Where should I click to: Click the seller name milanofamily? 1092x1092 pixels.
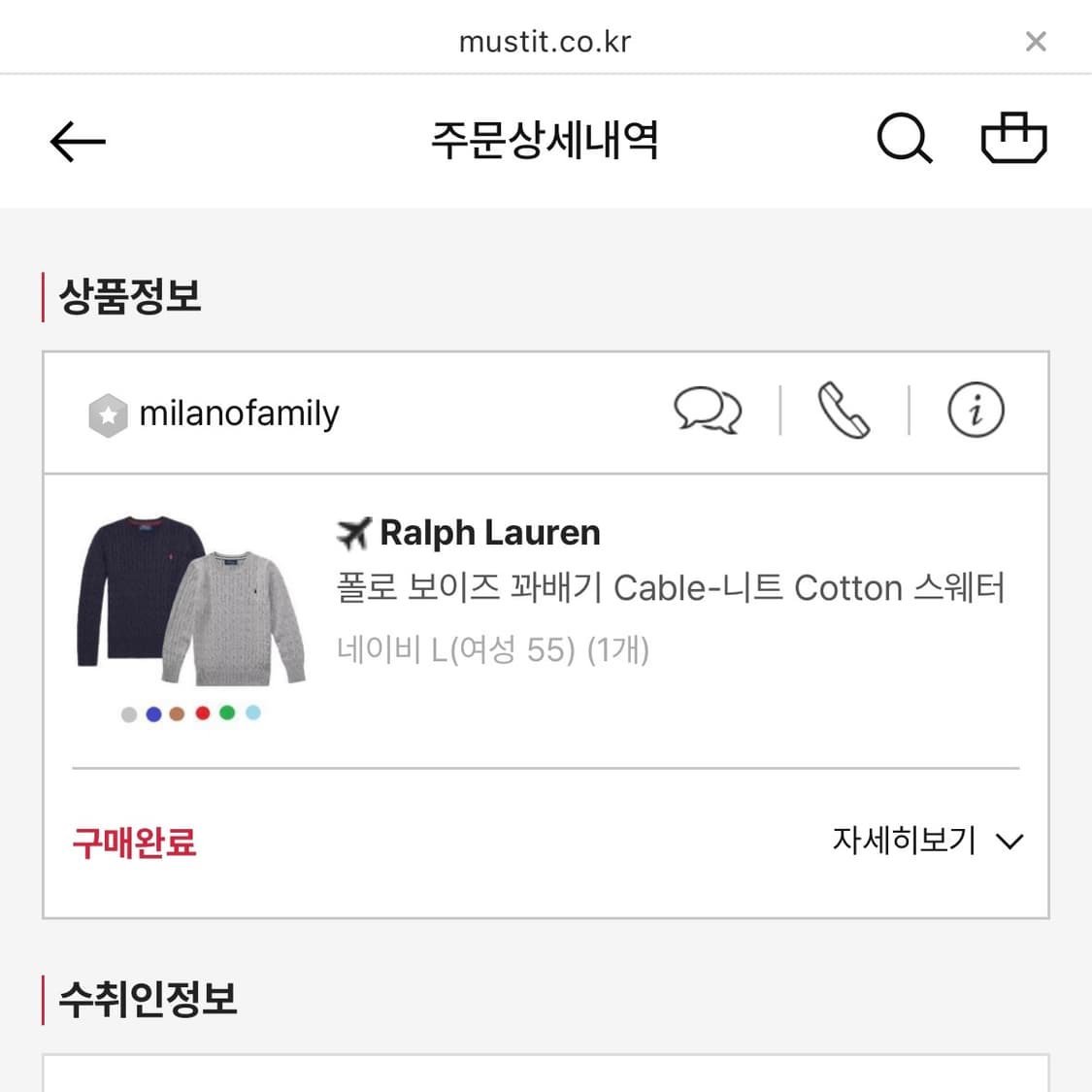[x=239, y=414]
